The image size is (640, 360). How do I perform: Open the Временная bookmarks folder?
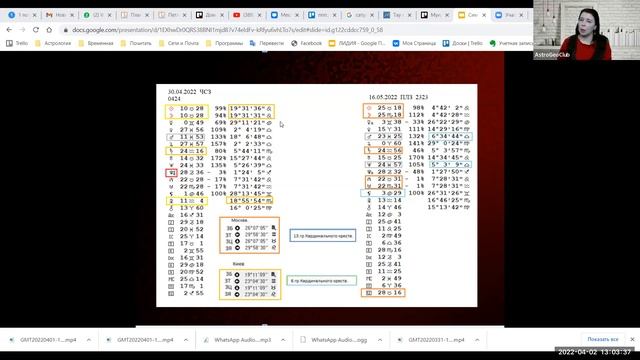(96, 43)
